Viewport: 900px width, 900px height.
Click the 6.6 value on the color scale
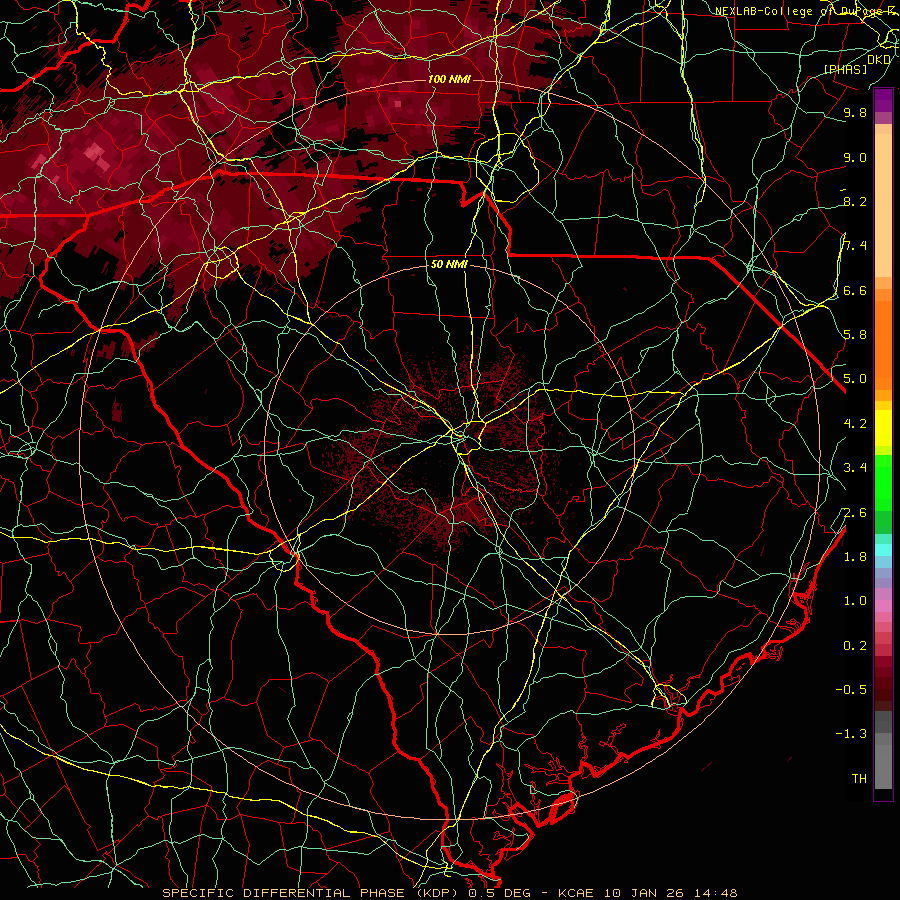(x=855, y=290)
